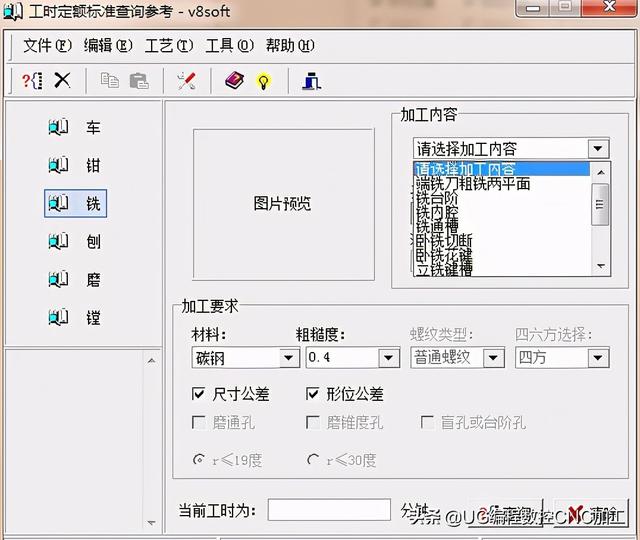Choose 铣内腔 from the list

coord(502,212)
